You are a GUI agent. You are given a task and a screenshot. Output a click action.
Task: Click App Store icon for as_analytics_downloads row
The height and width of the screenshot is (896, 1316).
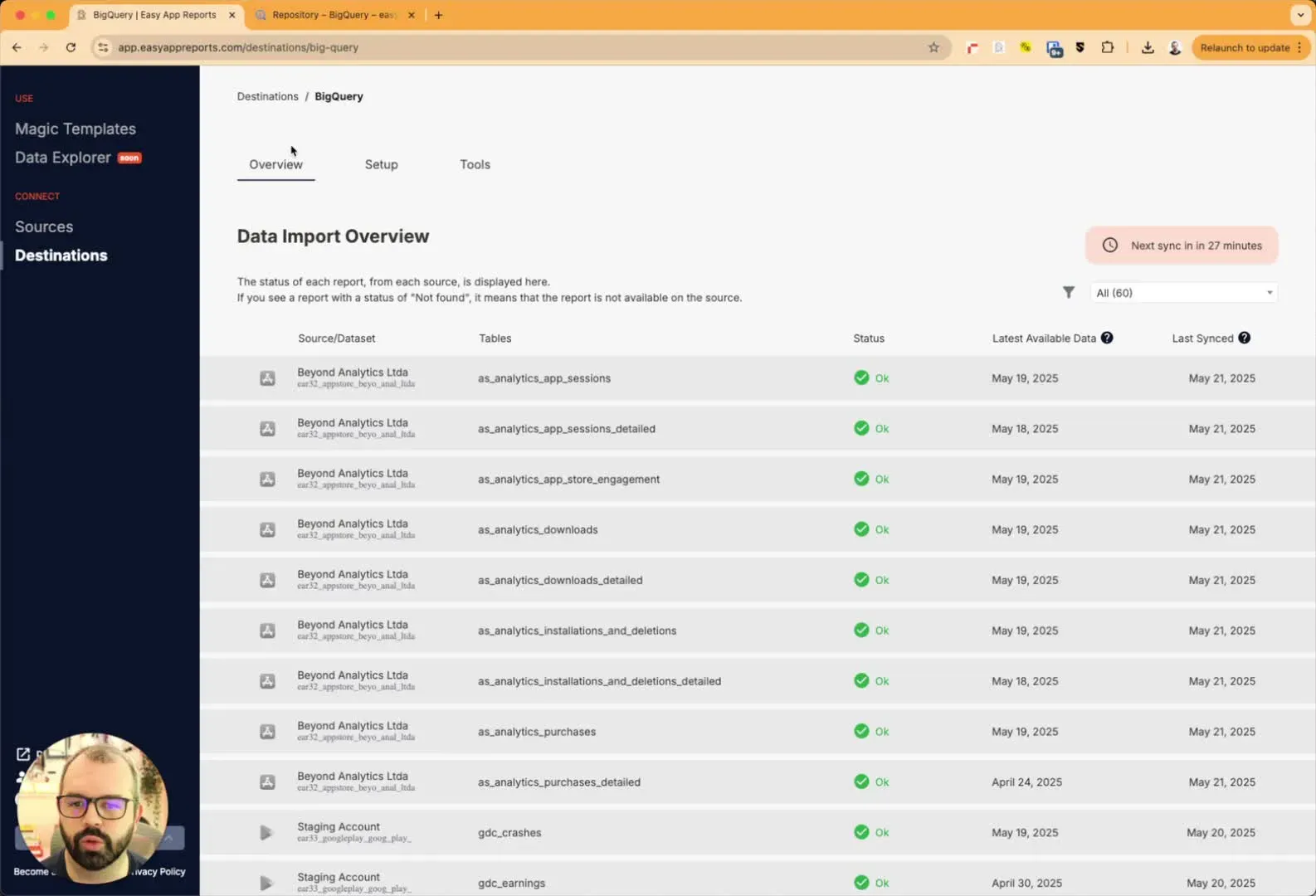267,529
